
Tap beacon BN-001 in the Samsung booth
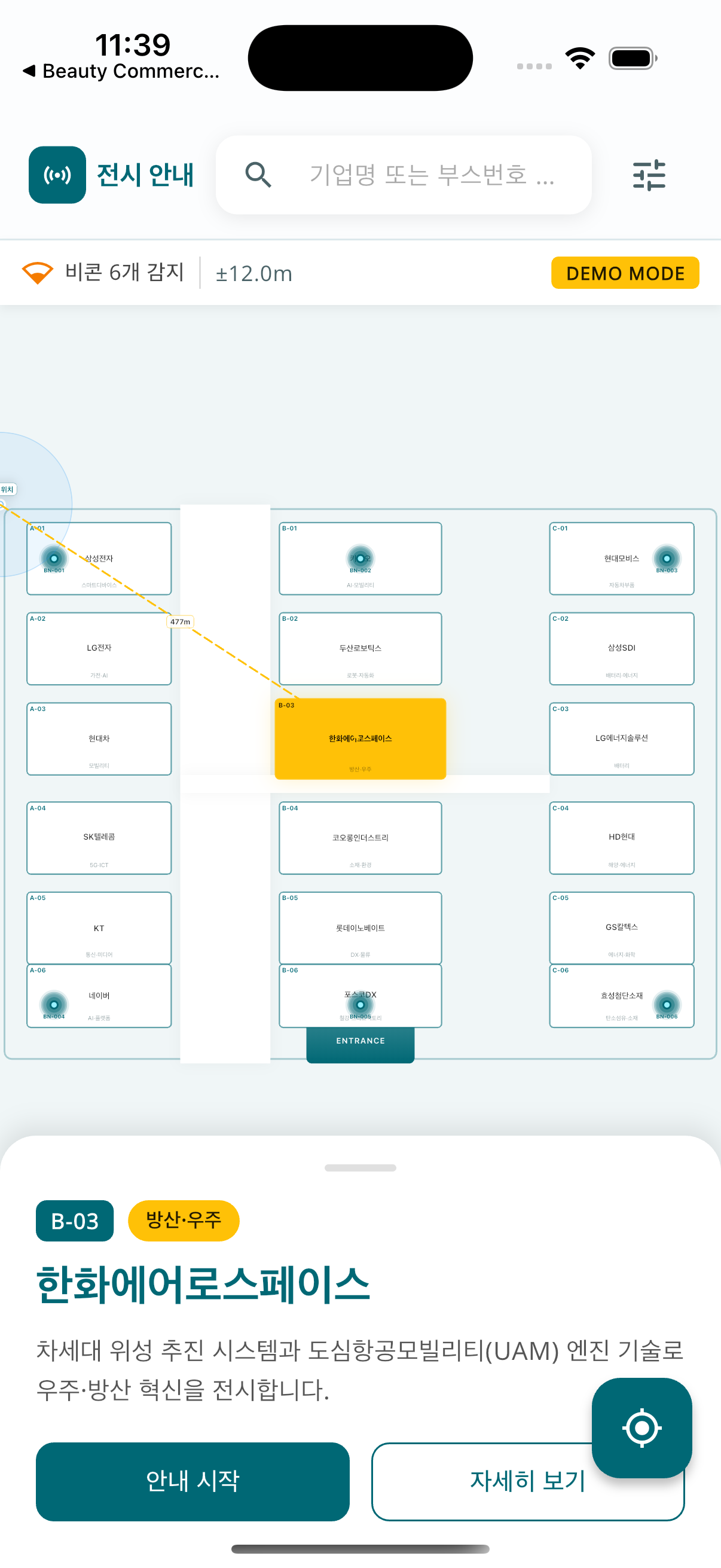click(x=54, y=559)
